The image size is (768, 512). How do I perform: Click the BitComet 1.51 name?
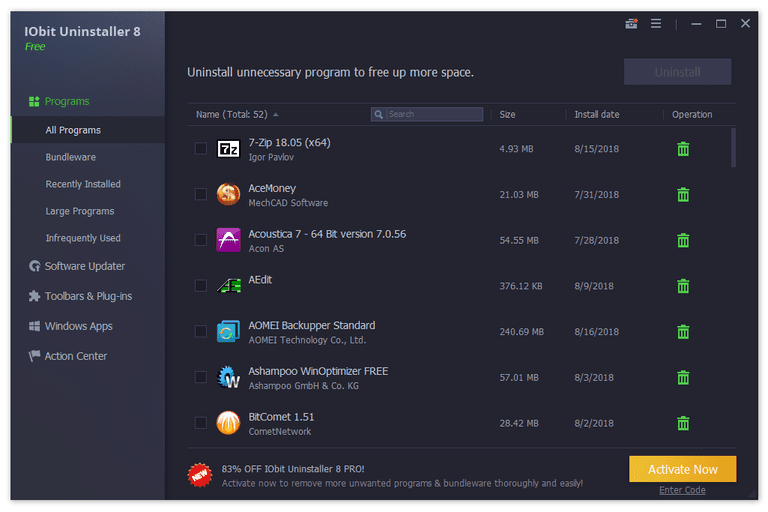[281, 417]
